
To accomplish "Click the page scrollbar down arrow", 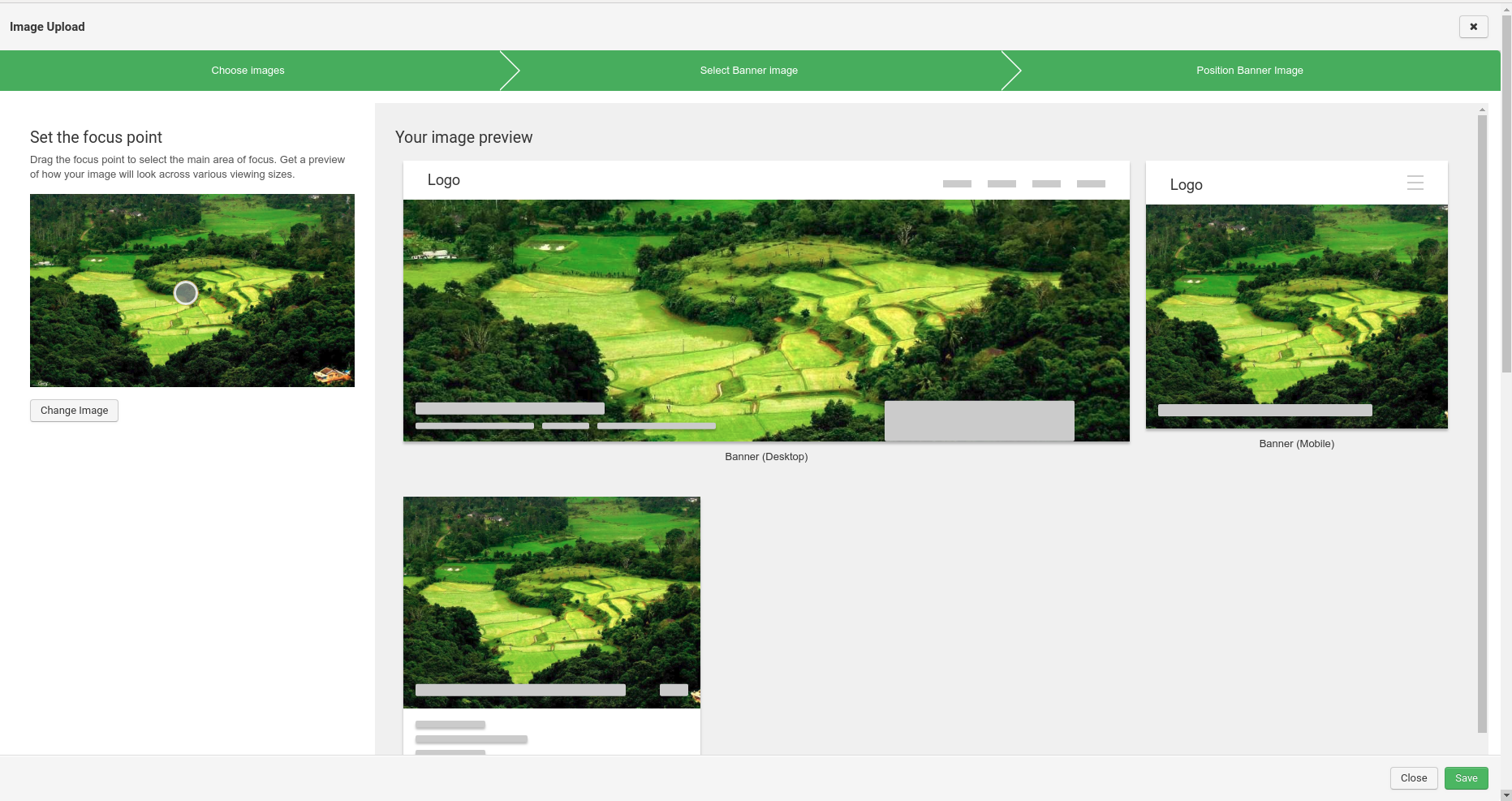I will pos(1506,795).
